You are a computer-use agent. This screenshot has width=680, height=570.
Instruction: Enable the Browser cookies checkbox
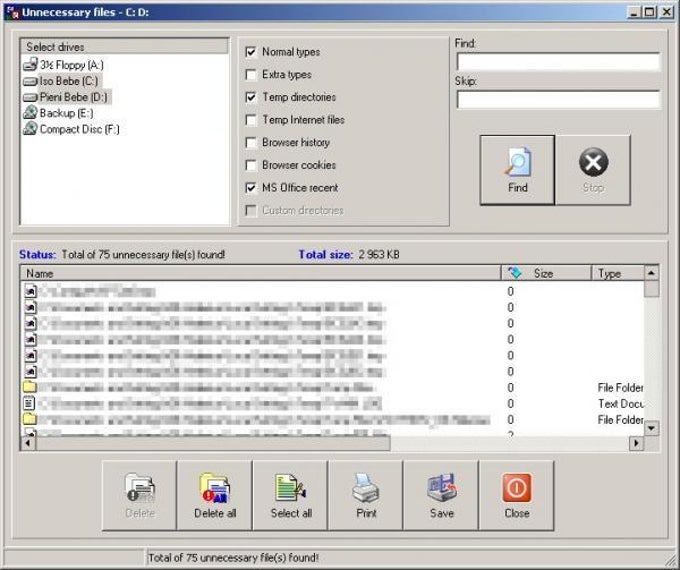251,165
